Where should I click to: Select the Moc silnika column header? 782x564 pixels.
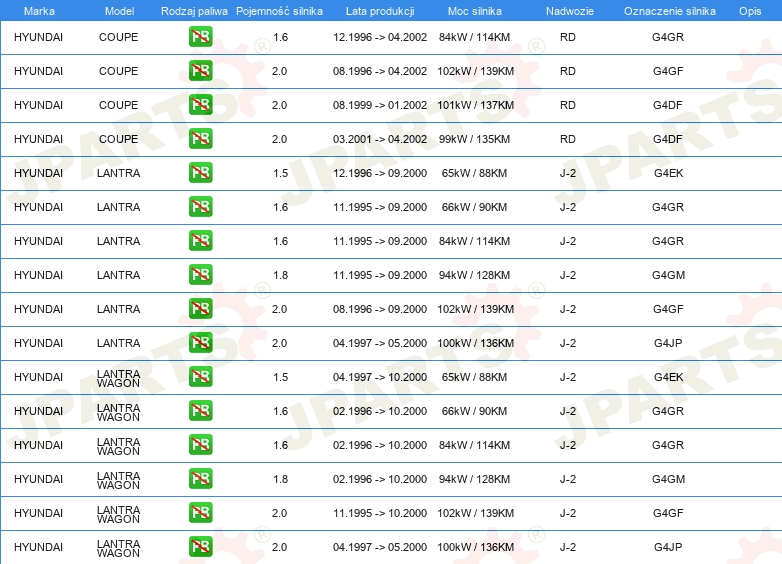click(x=474, y=11)
